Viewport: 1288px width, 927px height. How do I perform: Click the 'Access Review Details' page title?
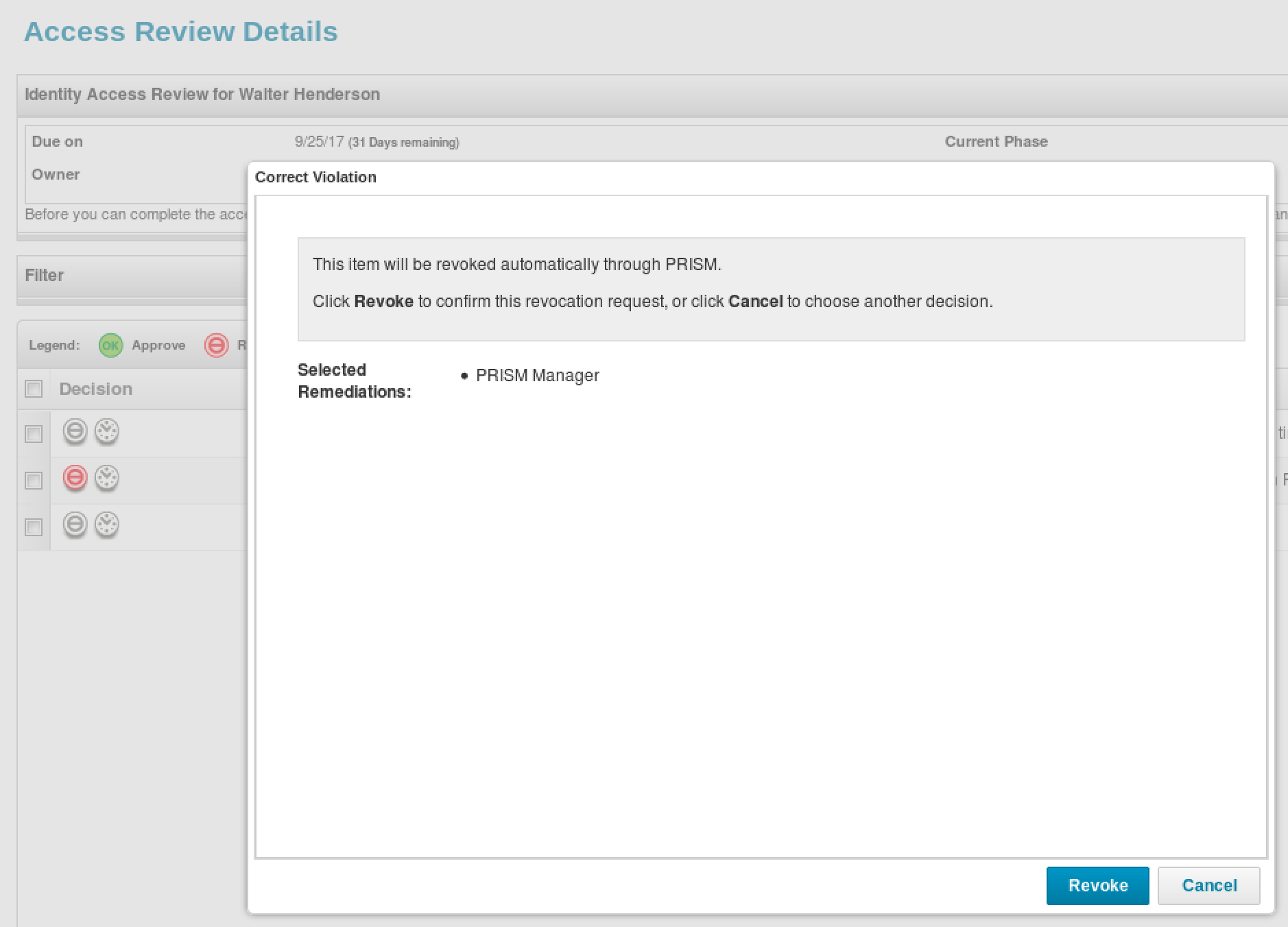click(x=181, y=32)
